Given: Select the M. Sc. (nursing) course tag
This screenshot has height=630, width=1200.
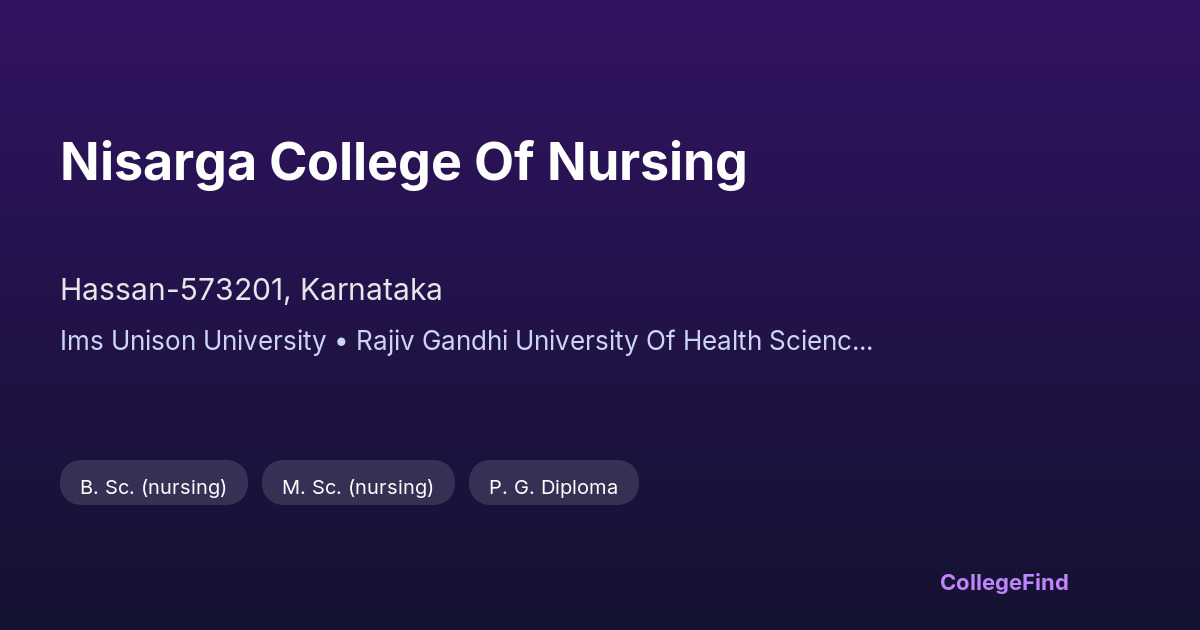Looking at the screenshot, I should pyautogui.click(x=358, y=487).
